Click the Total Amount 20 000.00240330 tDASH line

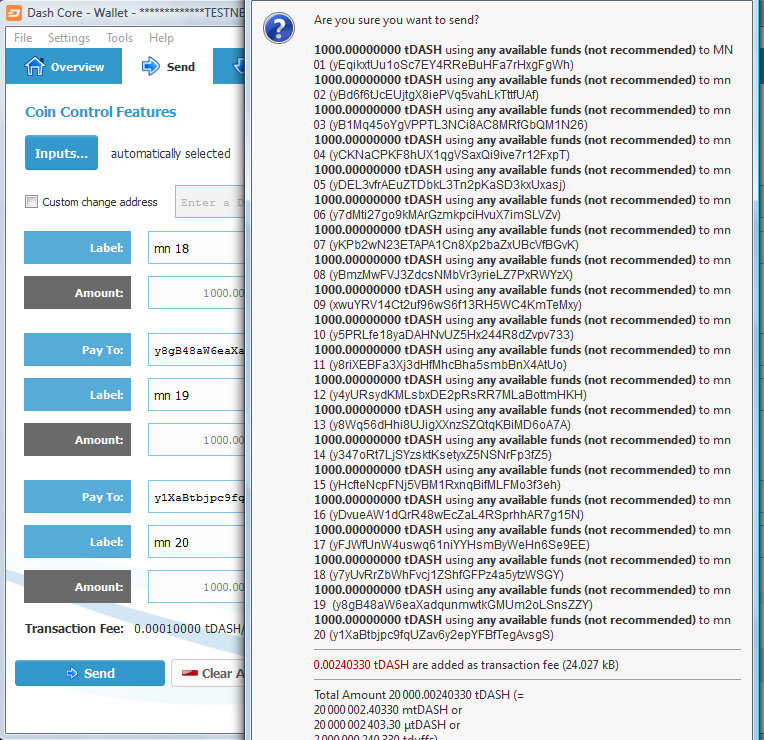(x=419, y=695)
